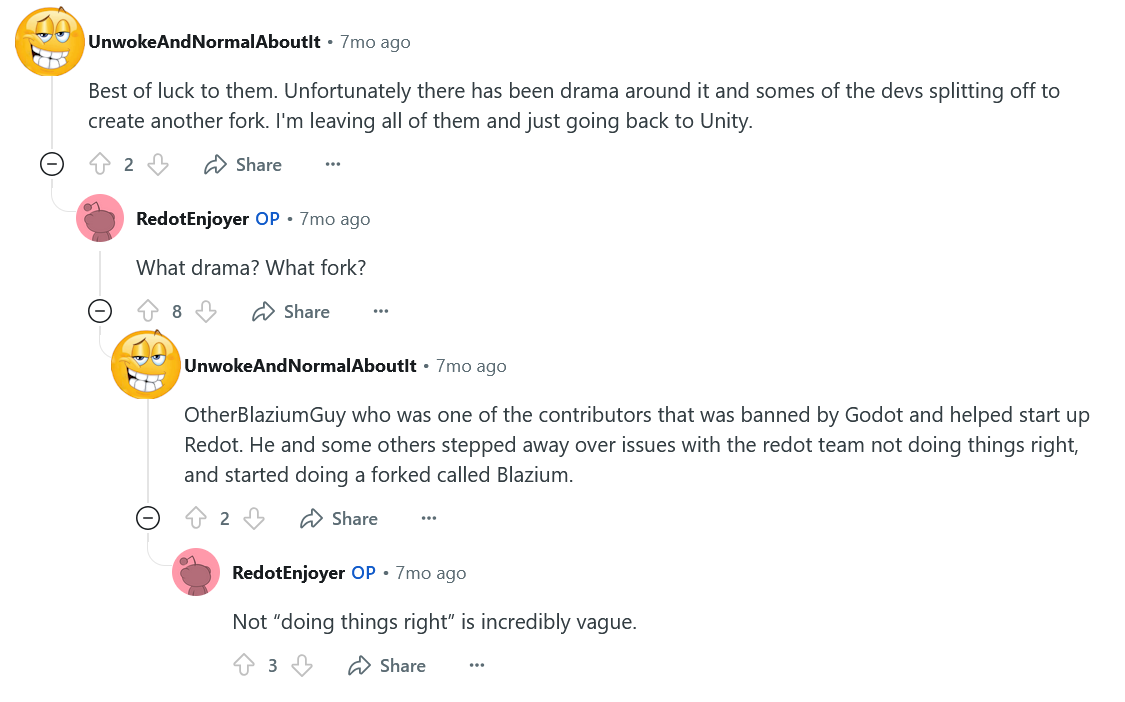Open more options on the Blazium comment
The height and width of the screenshot is (702, 1125).
428,518
